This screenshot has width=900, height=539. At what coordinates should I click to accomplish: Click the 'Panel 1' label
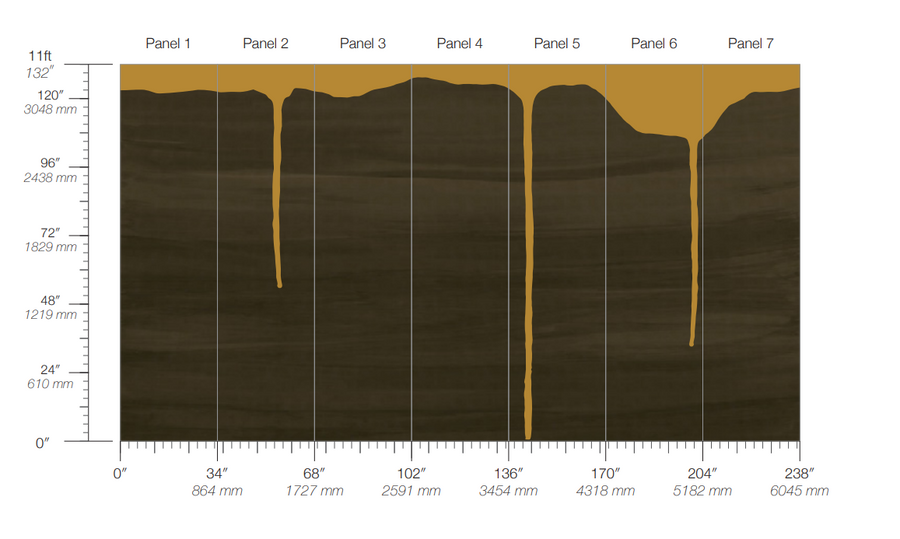(168, 44)
